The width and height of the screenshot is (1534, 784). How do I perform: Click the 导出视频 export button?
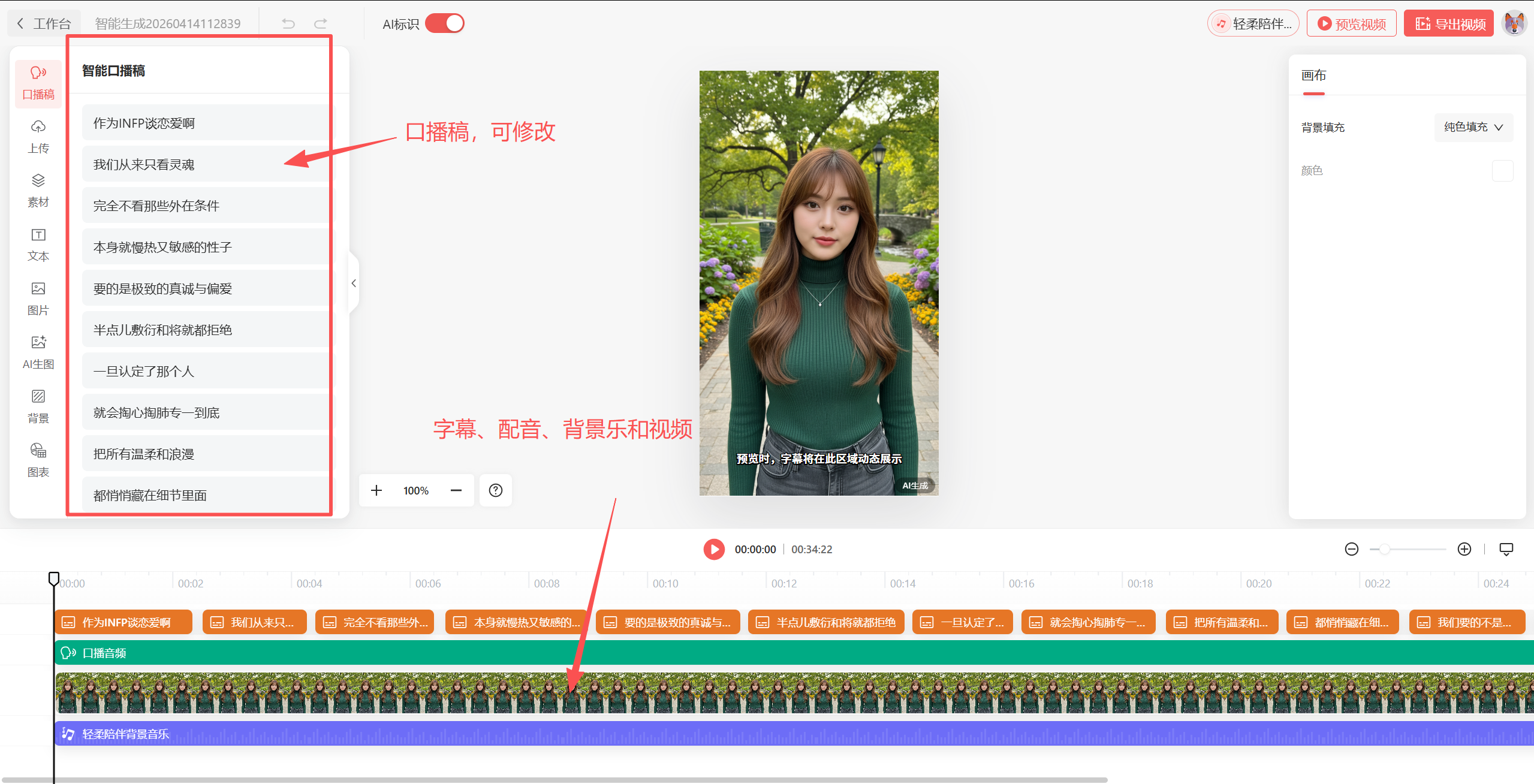tap(1449, 23)
